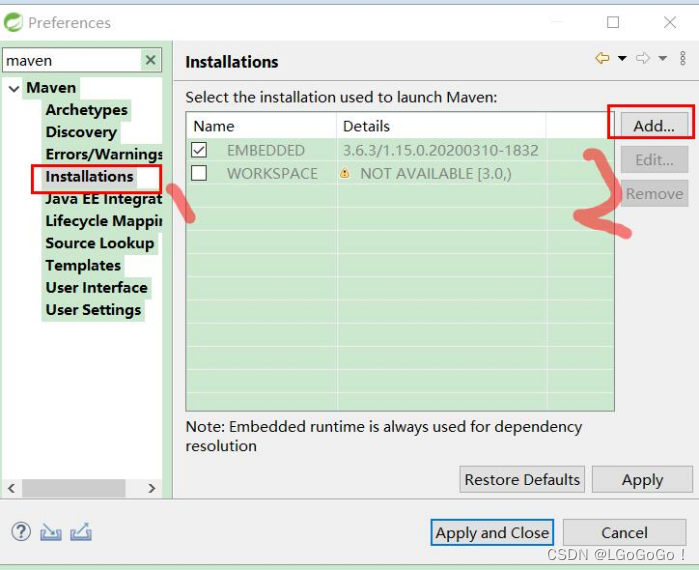Select the WORKSPACE row name
Viewport: 699px width, 570px height.
[x=272, y=173]
